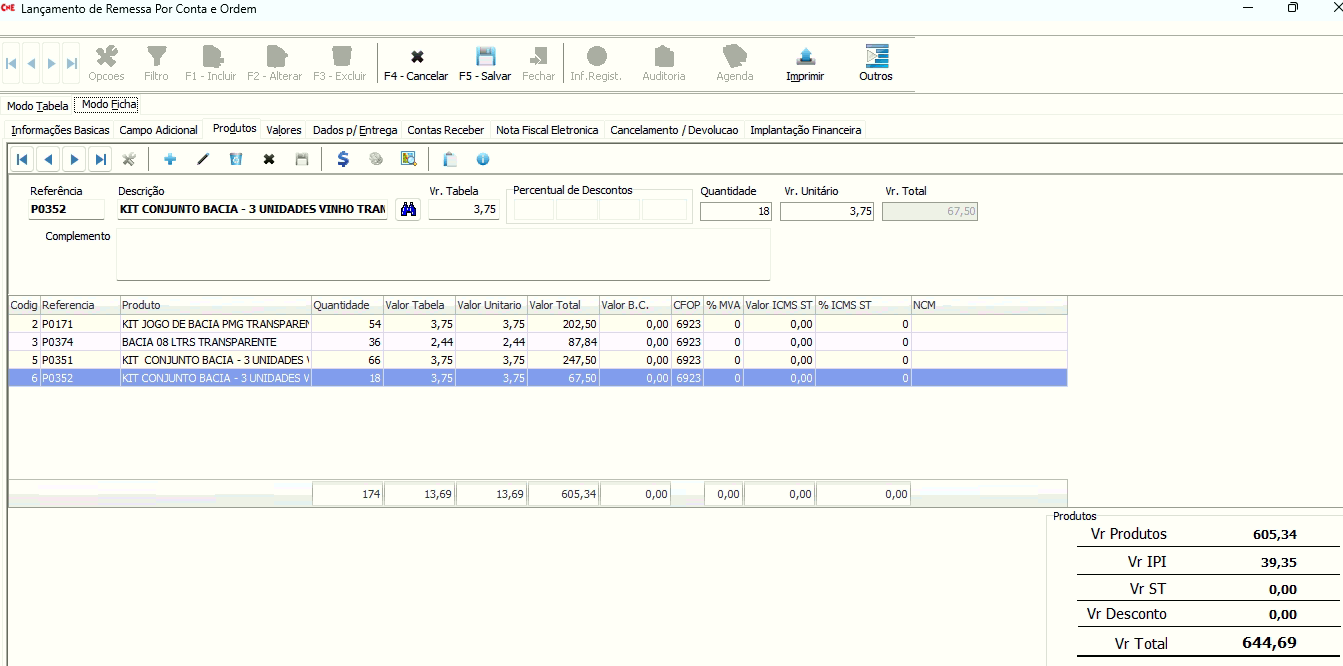Go to last product record arrow
Viewport: 1343px width, 666px height.
click(x=100, y=159)
